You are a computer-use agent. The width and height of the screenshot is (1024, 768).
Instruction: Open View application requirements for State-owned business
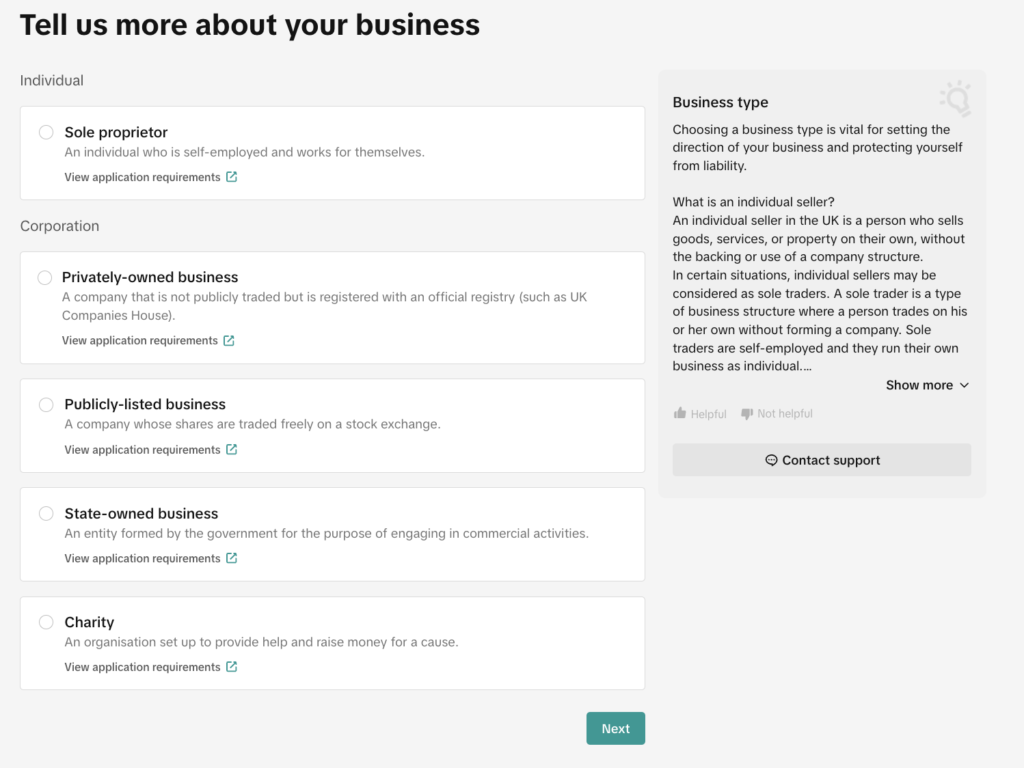click(142, 559)
